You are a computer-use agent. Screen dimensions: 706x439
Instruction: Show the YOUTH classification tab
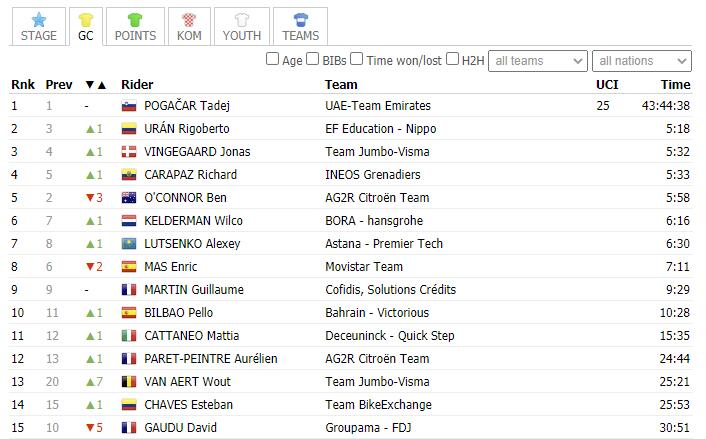point(242,27)
